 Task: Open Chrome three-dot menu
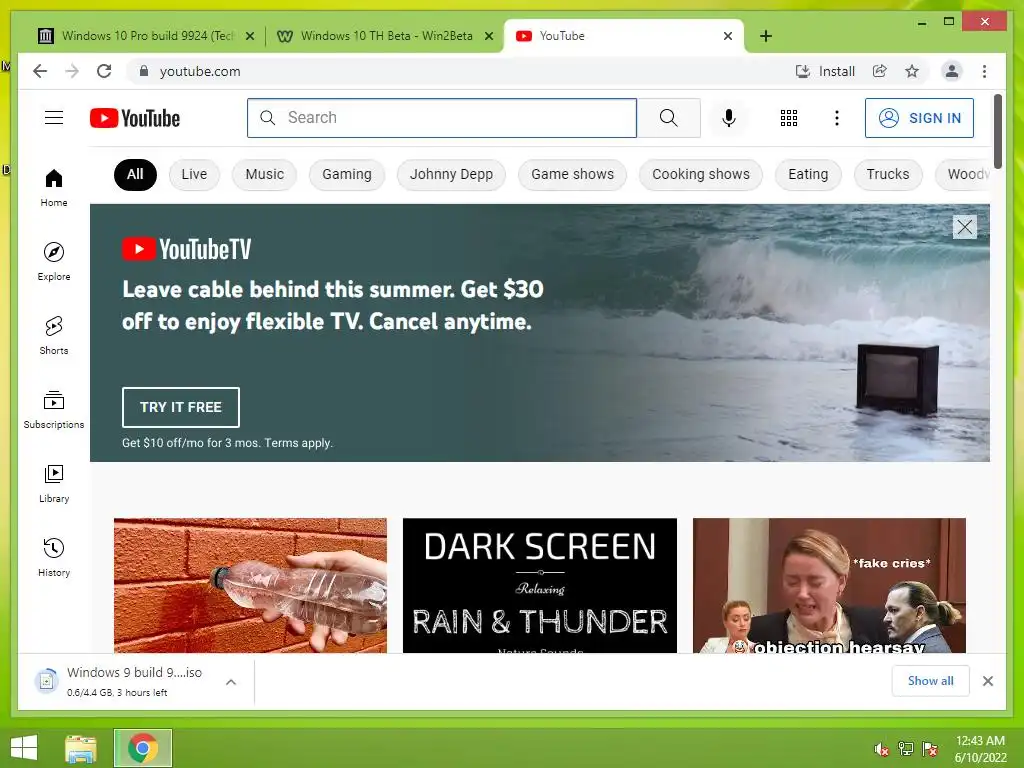pos(984,71)
